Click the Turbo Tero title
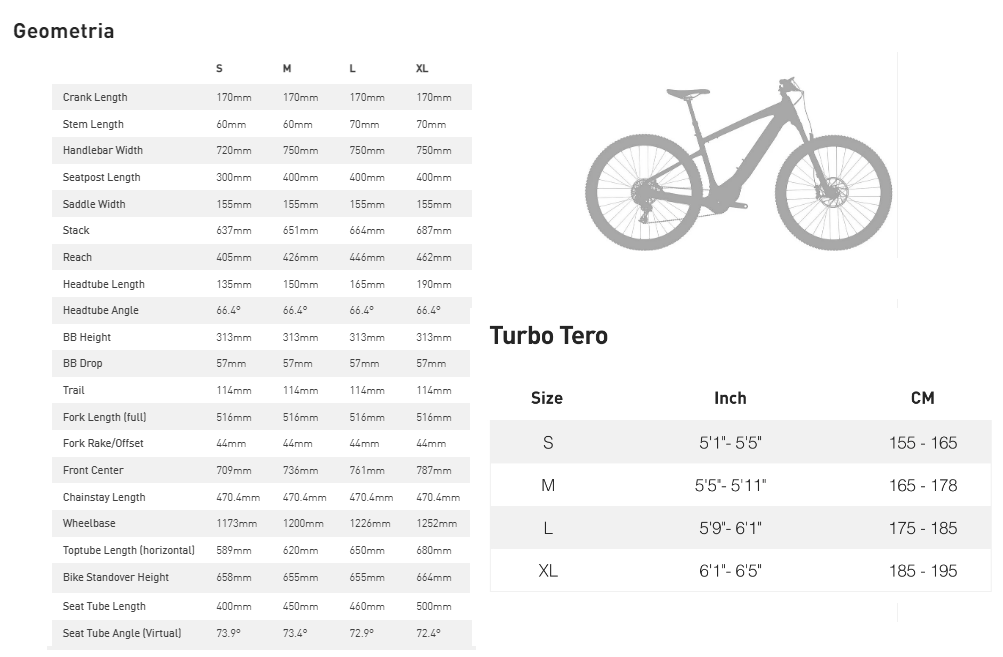 (548, 336)
